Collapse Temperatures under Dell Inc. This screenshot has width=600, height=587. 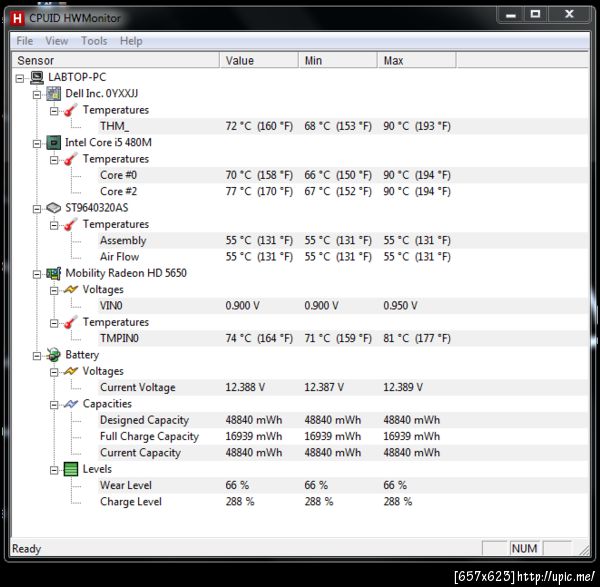[54, 111]
